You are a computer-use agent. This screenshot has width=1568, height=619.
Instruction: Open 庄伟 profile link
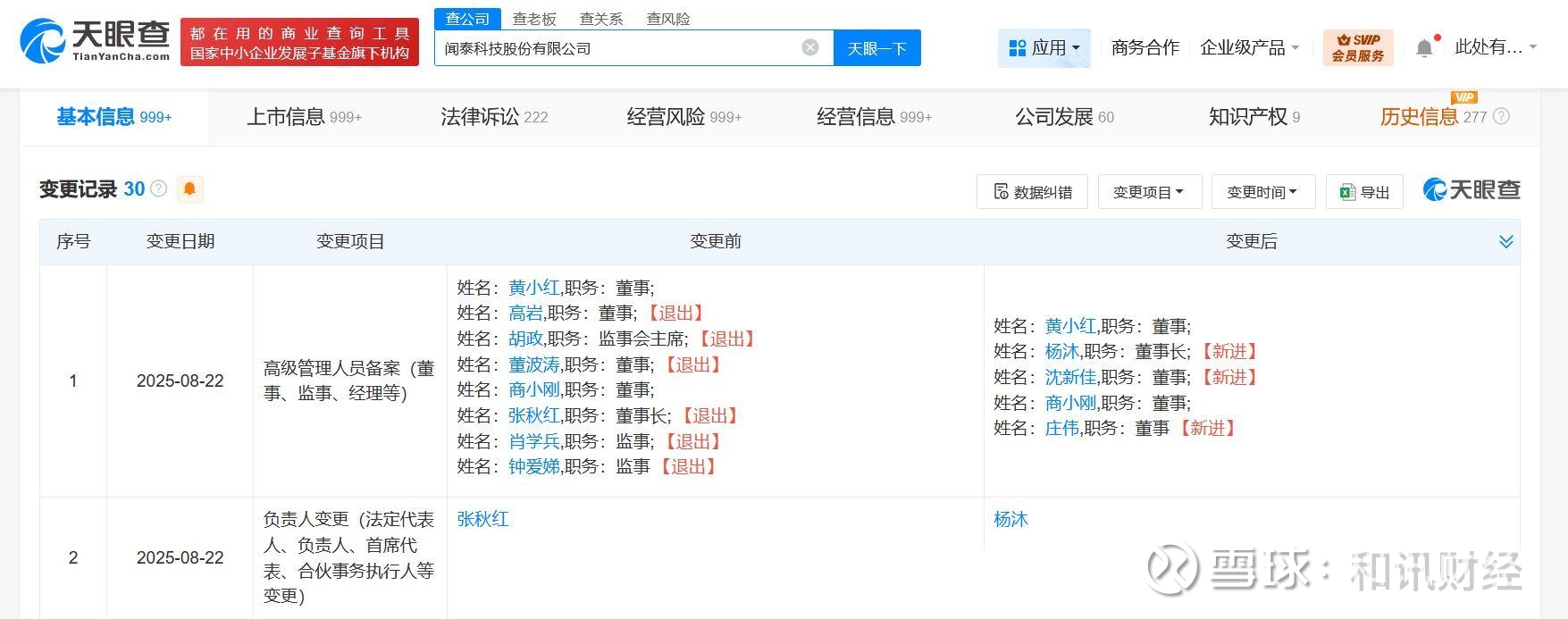[1062, 429]
